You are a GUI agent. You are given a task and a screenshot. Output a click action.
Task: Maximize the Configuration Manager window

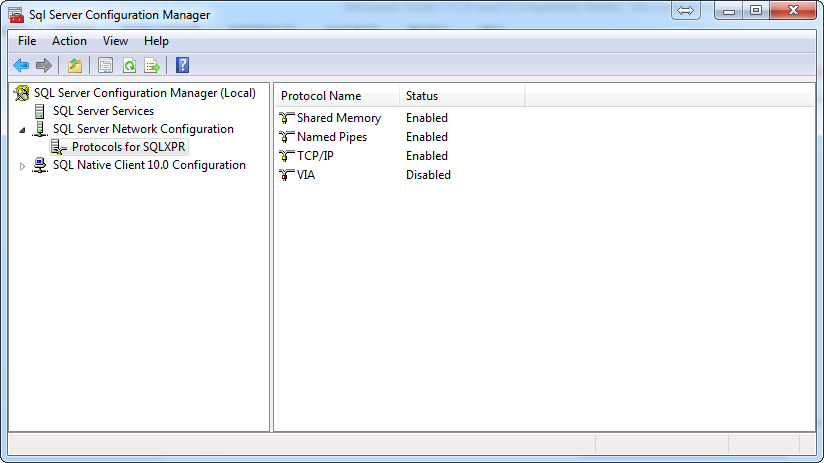click(756, 11)
